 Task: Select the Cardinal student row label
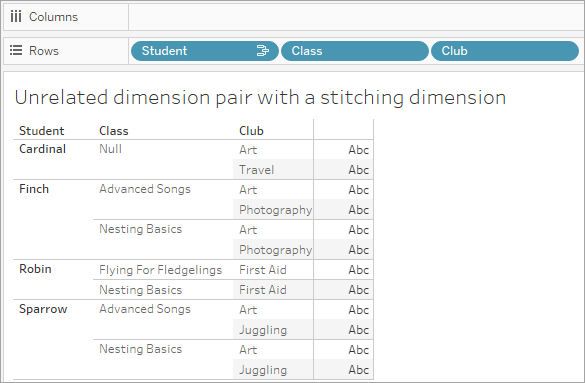click(x=43, y=149)
